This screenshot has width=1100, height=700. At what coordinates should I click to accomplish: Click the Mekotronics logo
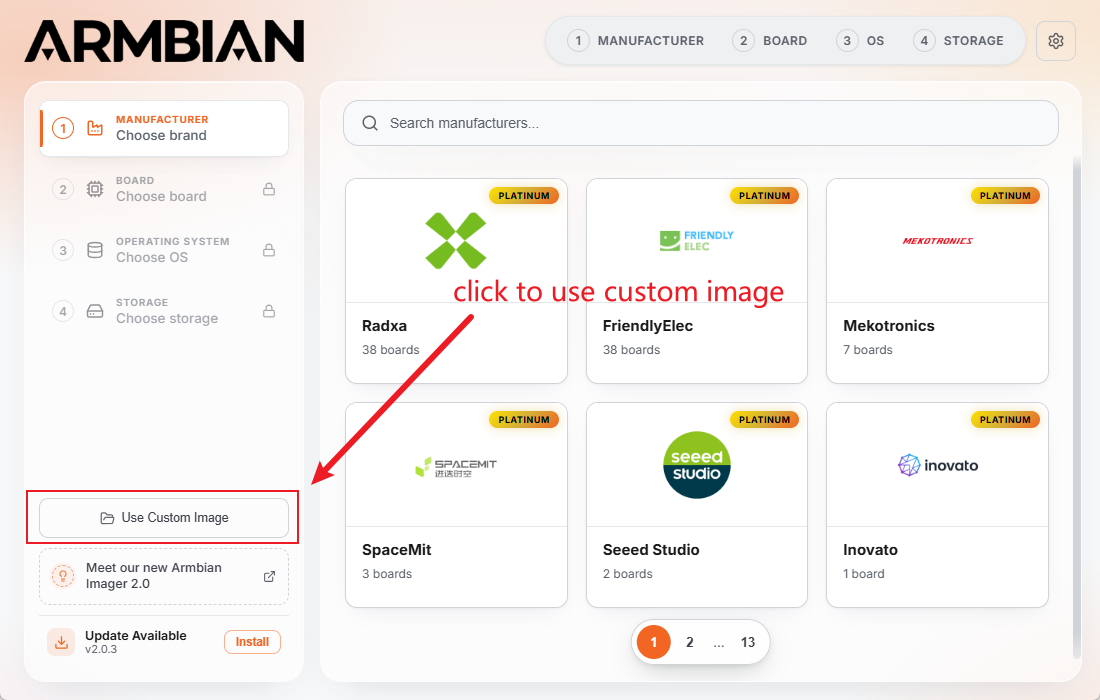pos(937,241)
